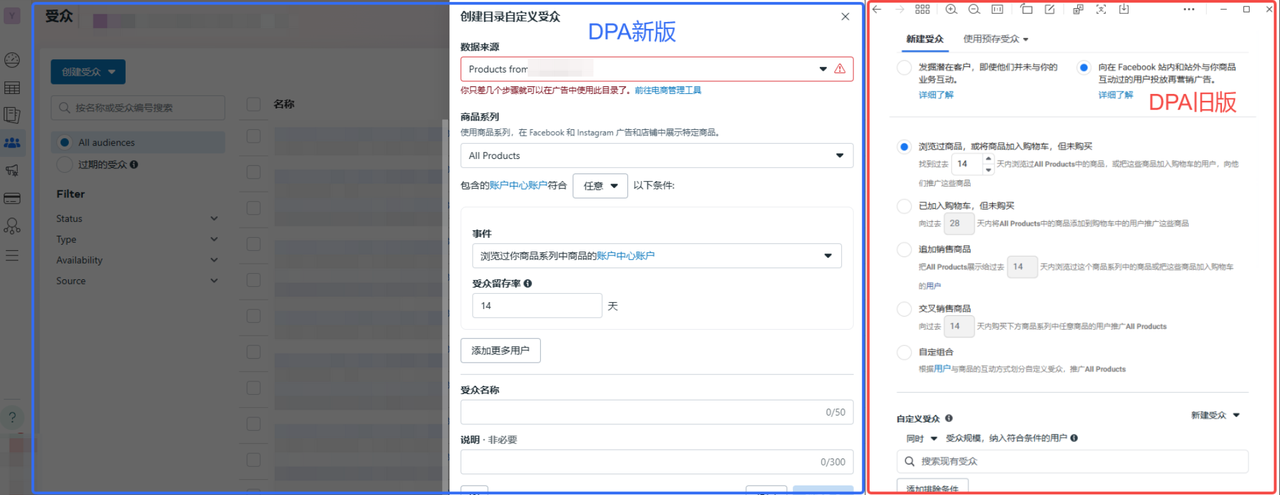Screen dimensions: 1280x495
Task: Open 详细了解 link under 发掘潜在客户
Action: pos(936,95)
